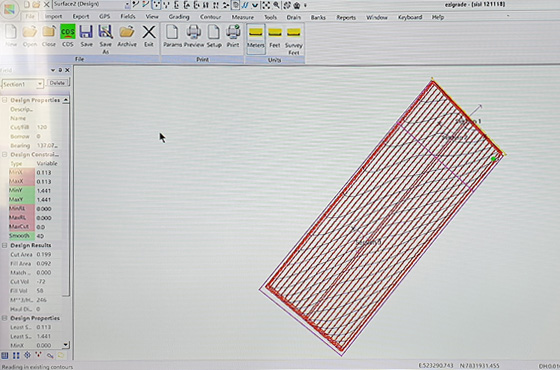
Task: Click the zoom extents icon in top toolbar
Action: (x=266, y=5)
